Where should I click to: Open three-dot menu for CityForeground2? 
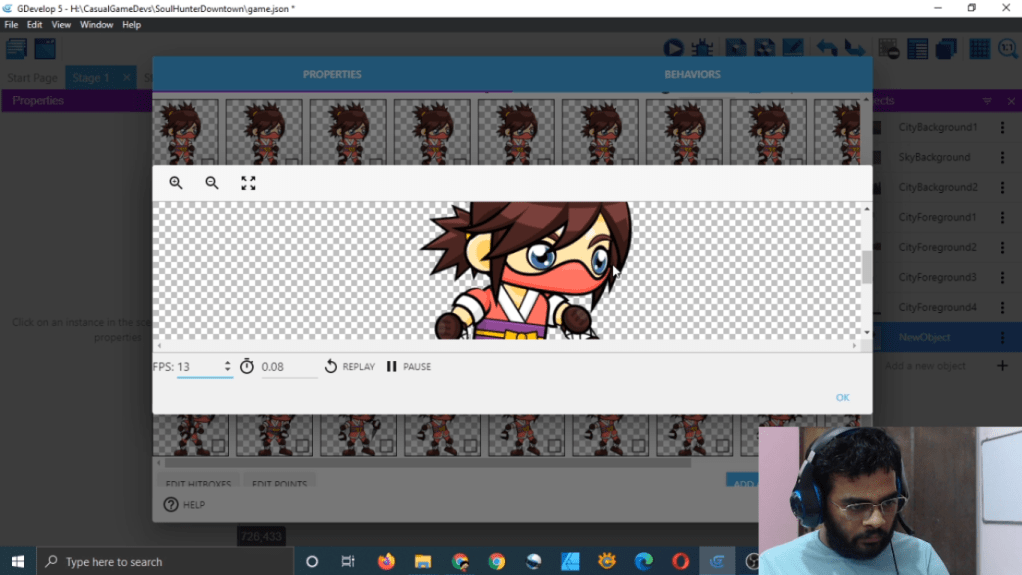pos(1002,247)
